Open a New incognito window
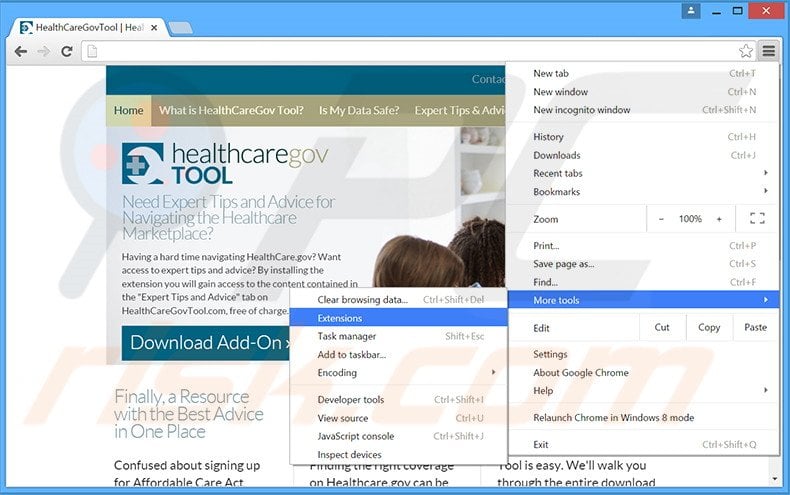790x495 pixels. [x=644, y=110]
